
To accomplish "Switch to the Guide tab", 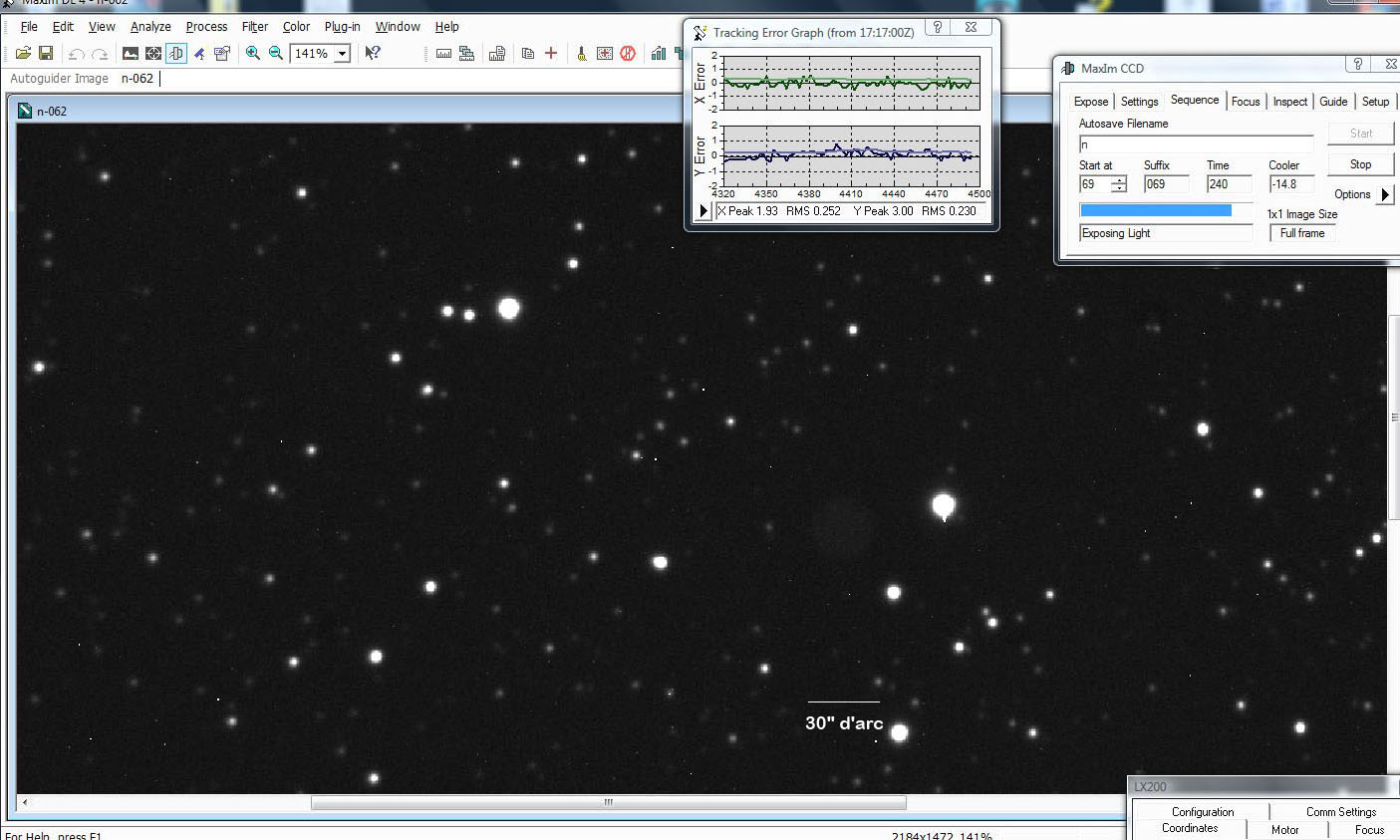I will (1333, 102).
